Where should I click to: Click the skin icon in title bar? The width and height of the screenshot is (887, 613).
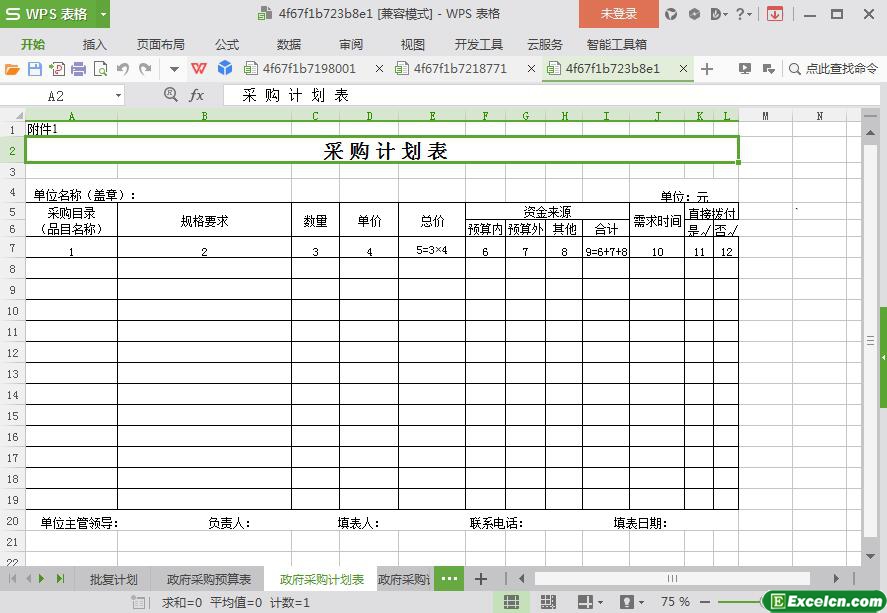click(x=671, y=14)
